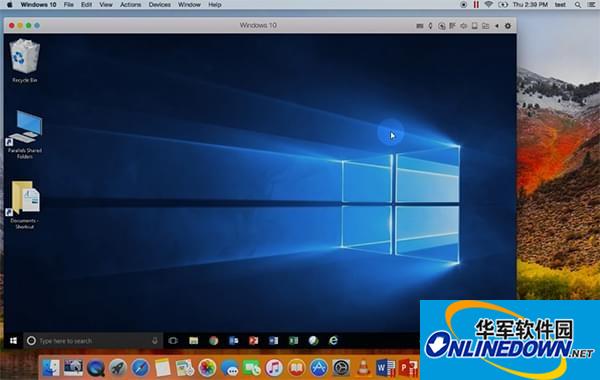Open Notes from the Dock
Viewport: 600px width, 380px height.
coord(163,368)
